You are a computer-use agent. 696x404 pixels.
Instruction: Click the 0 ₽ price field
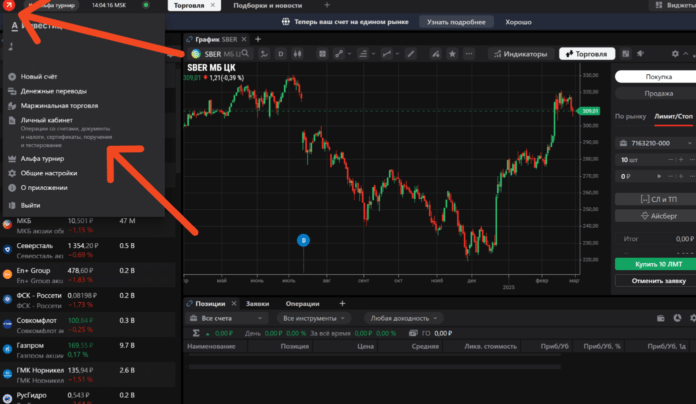637,176
